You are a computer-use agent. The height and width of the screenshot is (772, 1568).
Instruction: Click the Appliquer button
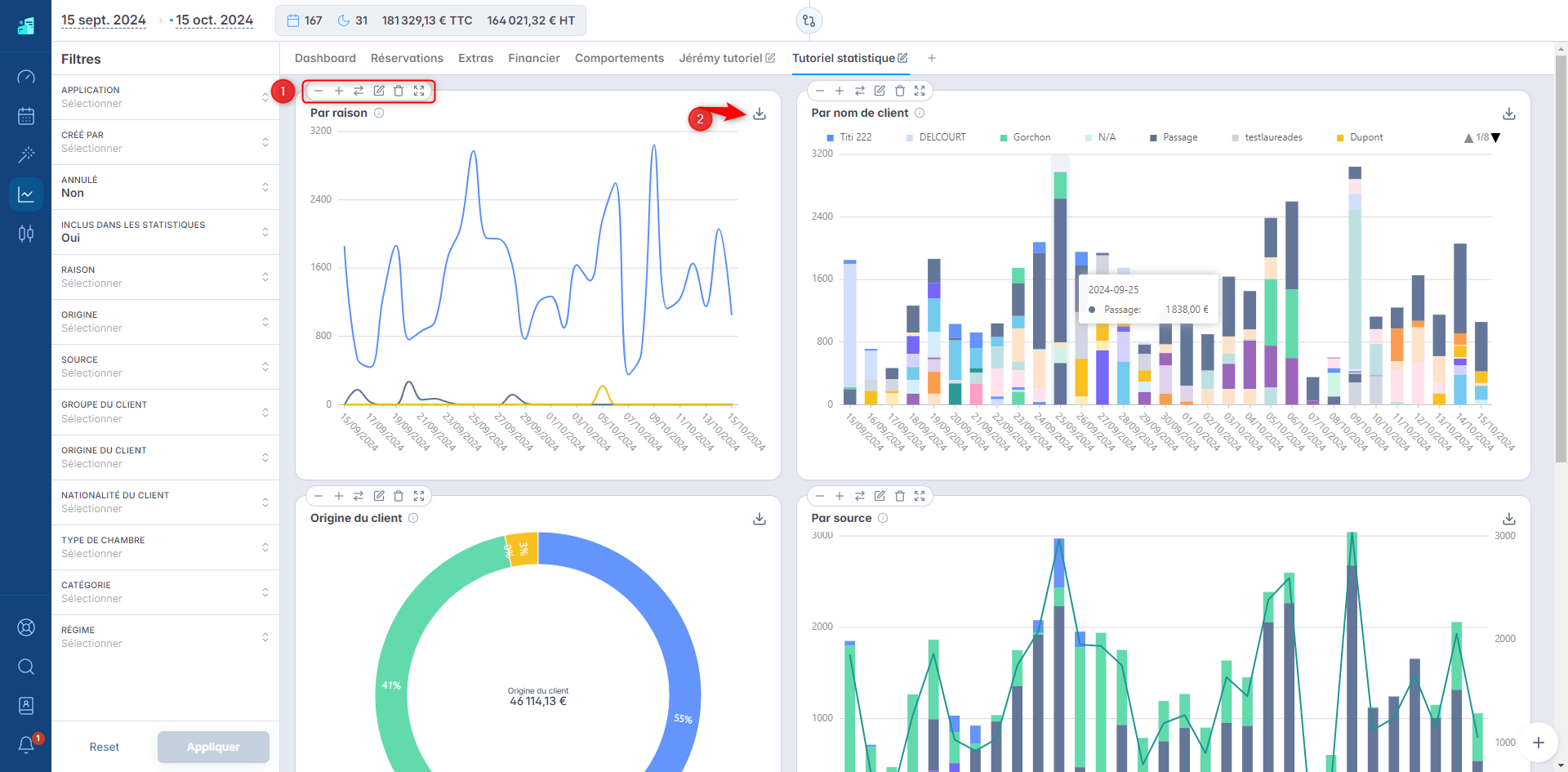(x=213, y=747)
